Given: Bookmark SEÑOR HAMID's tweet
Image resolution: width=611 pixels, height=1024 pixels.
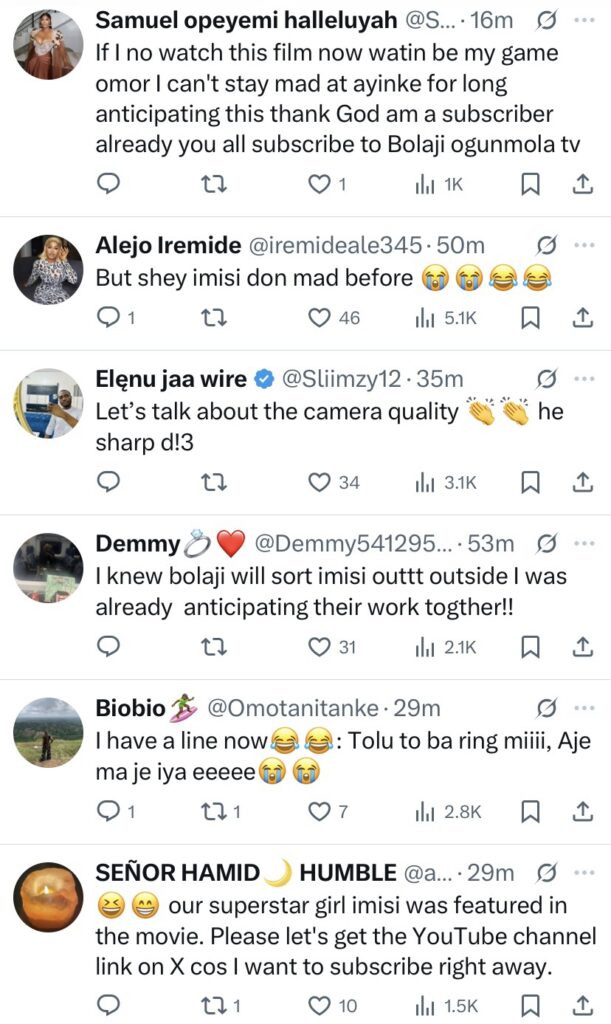Looking at the screenshot, I should click(x=532, y=1003).
